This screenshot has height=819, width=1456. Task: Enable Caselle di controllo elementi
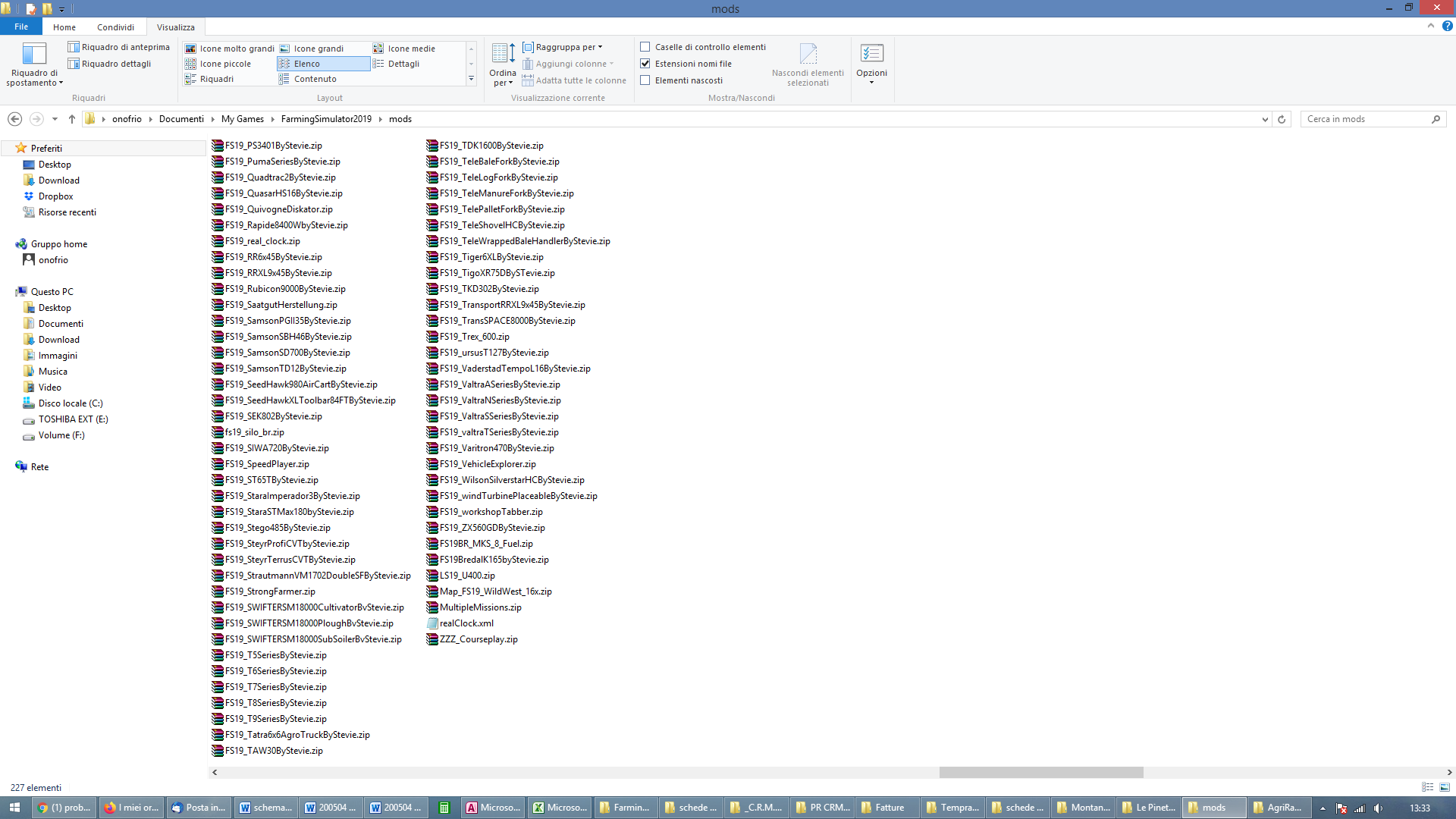click(x=645, y=46)
